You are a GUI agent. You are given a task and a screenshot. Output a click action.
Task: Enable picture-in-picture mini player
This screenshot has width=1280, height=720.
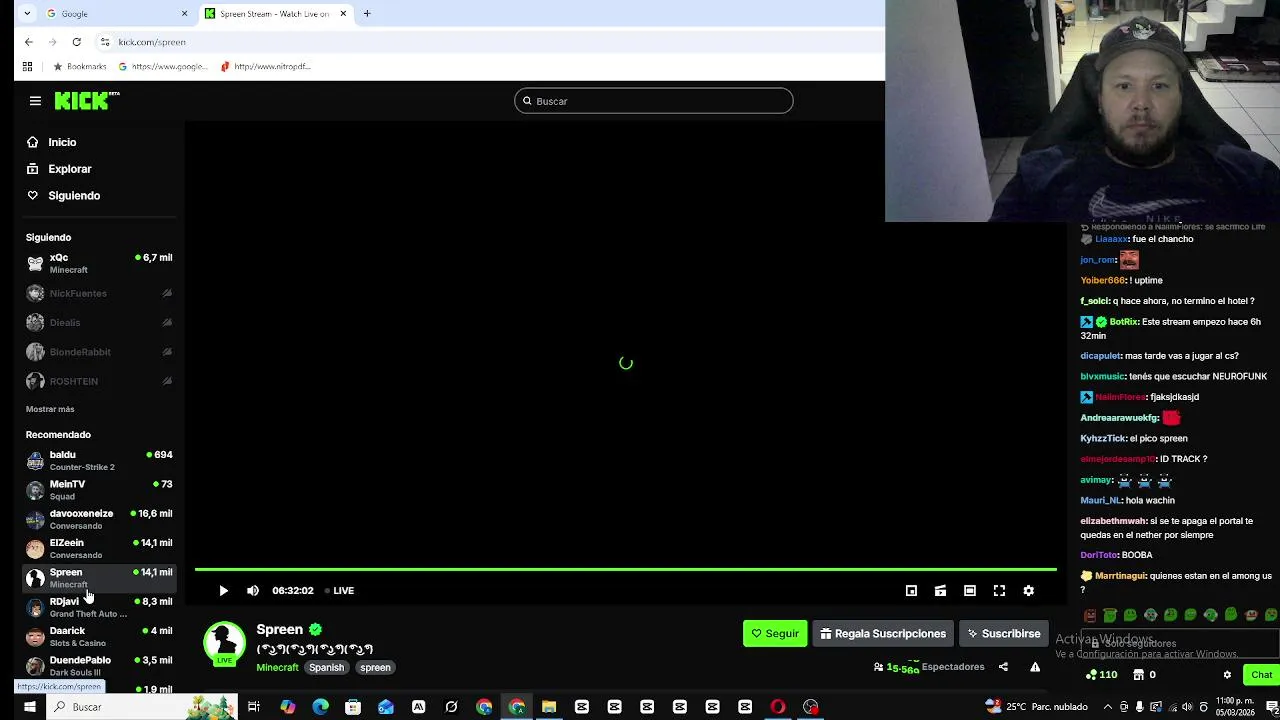pos(911,591)
